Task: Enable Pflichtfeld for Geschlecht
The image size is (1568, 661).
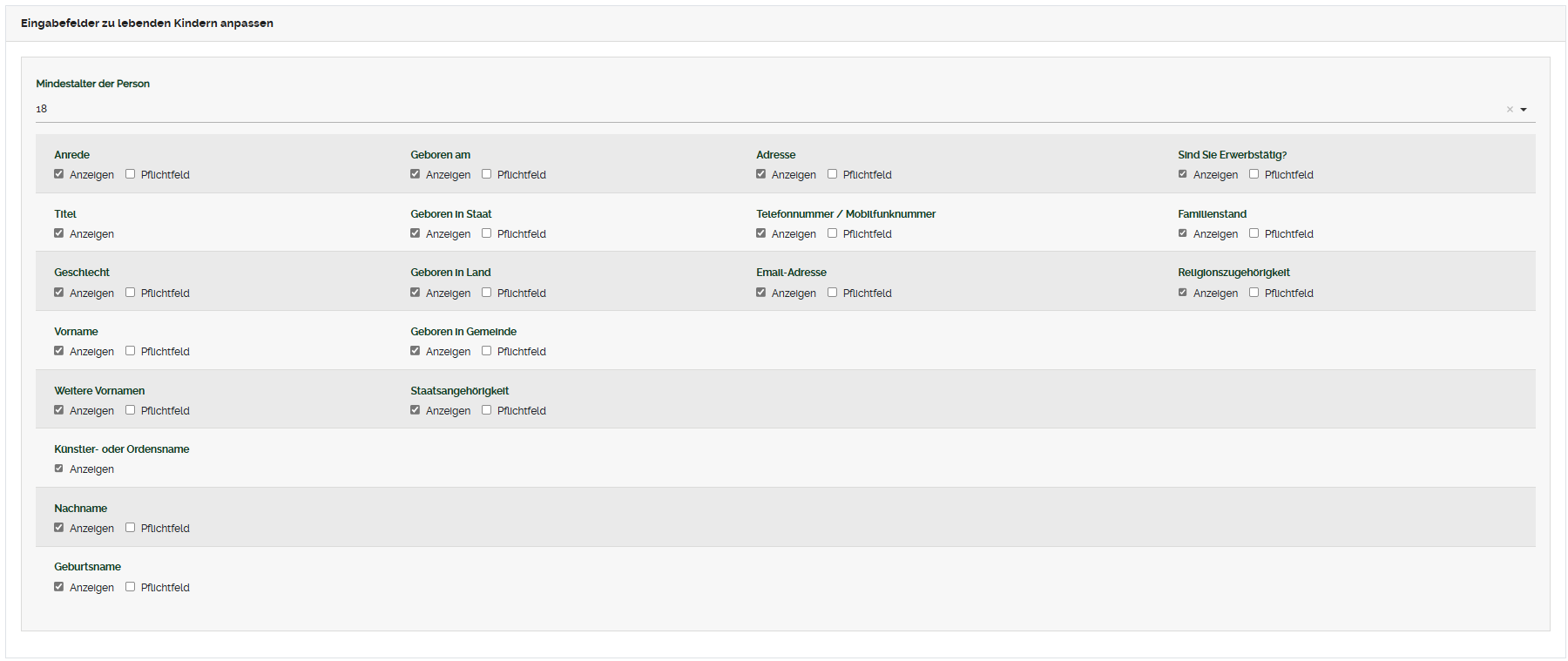Action: pyautogui.click(x=131, y=293)
